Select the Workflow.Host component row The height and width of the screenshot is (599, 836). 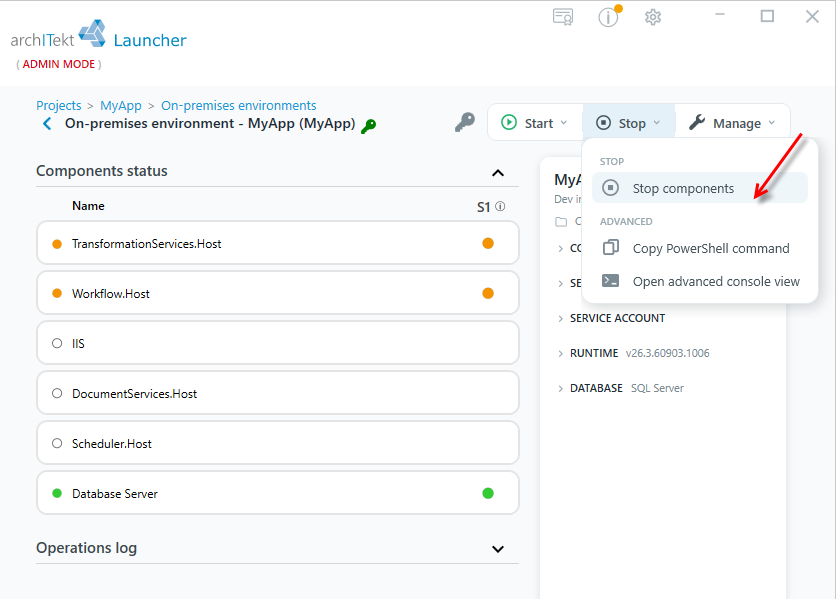click(278, 293)
